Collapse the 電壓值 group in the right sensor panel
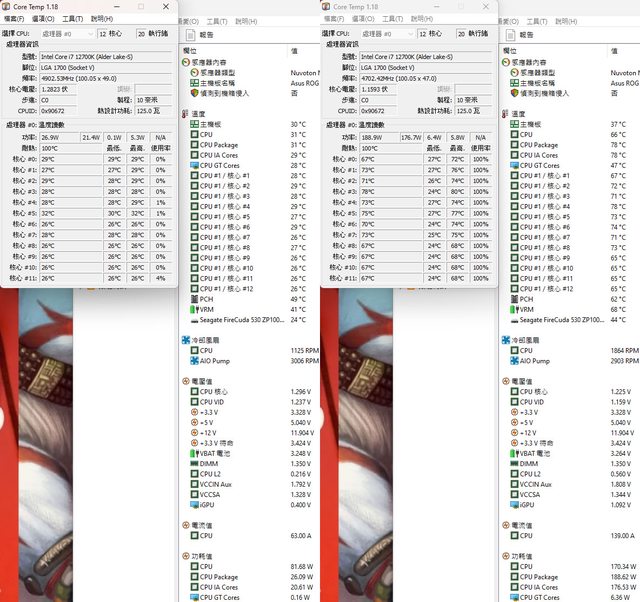The width and height of the screenshot is (640, 602). (x=506, y=381)
